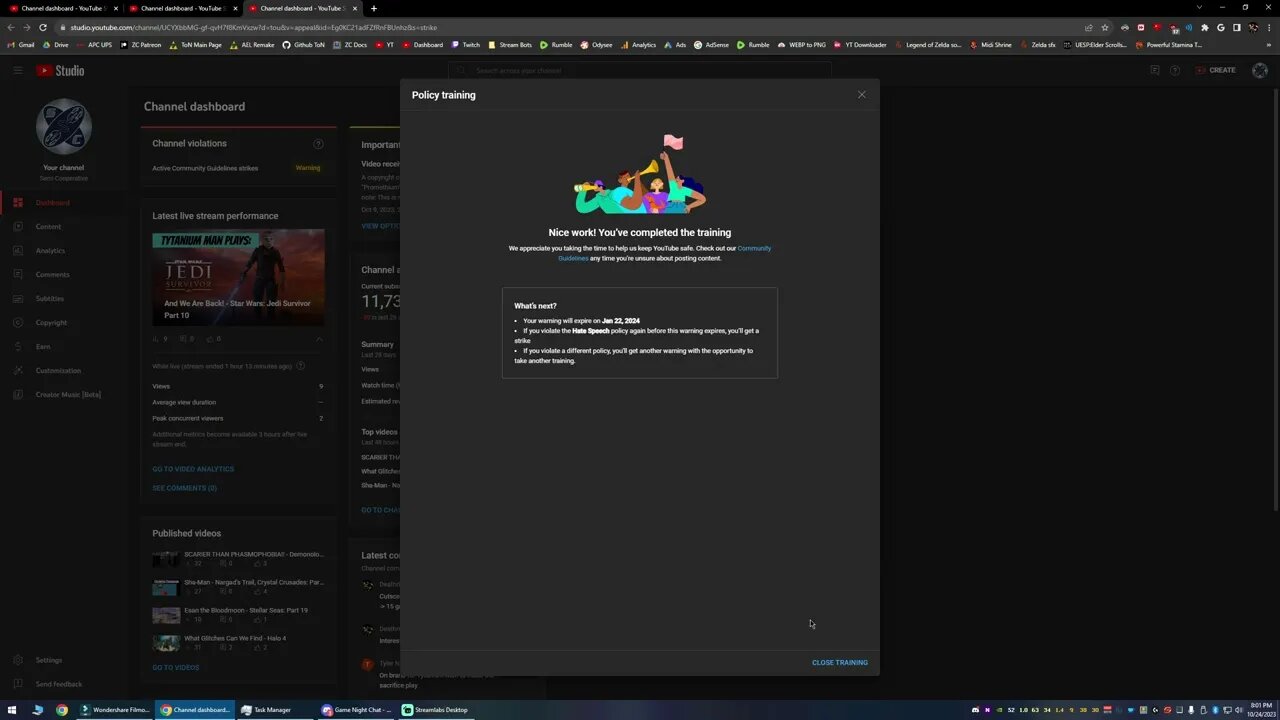
Task: Click the CLOSE TRAINING button
Action: (x=840, y=663)
